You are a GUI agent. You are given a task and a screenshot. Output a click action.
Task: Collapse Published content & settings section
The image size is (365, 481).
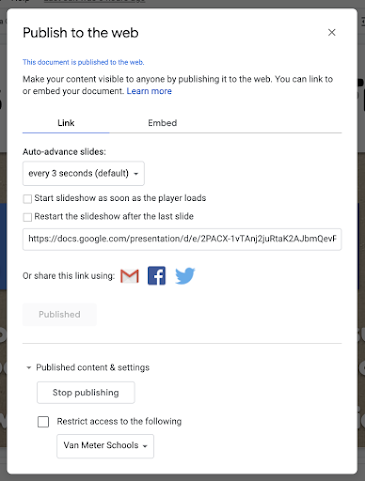pos(88,367)
